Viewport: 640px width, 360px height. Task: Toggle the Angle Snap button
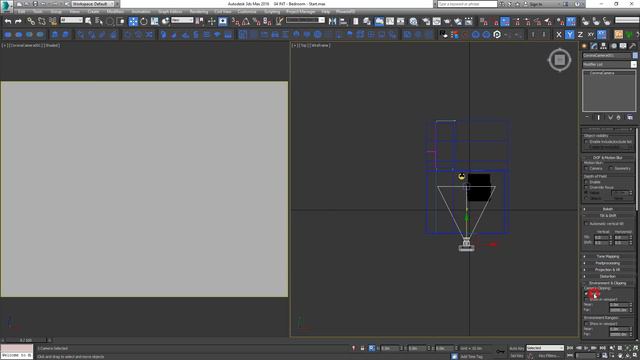point(246,21)
